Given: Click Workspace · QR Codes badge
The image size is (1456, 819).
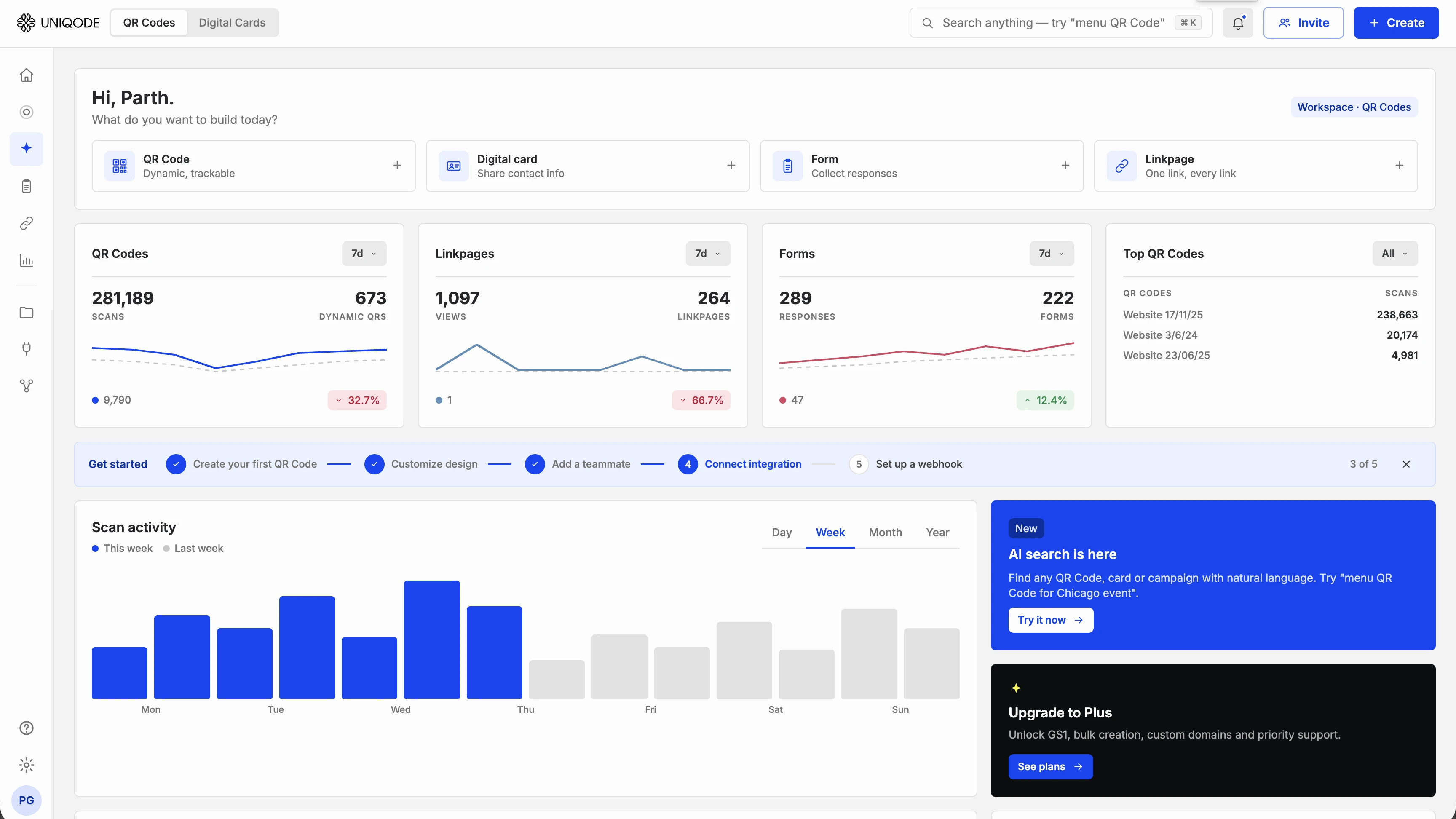Looking at the screenshot, I should 1354,107.
